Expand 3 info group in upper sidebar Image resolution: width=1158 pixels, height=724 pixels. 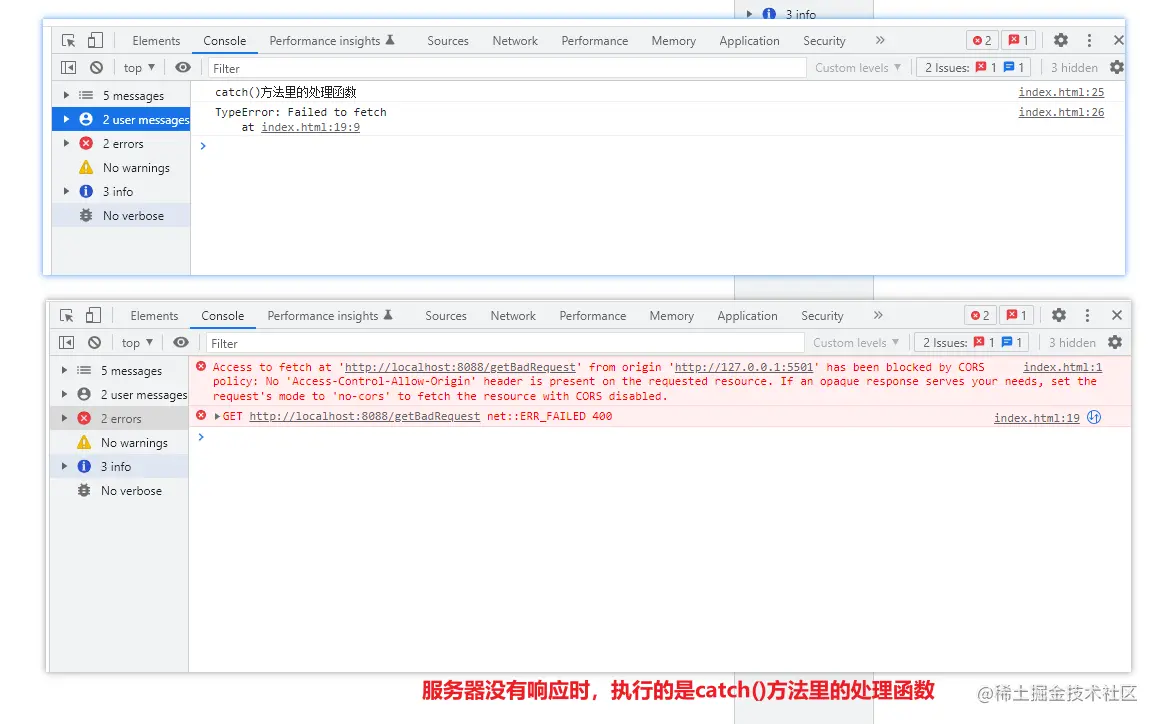[66, 191]
